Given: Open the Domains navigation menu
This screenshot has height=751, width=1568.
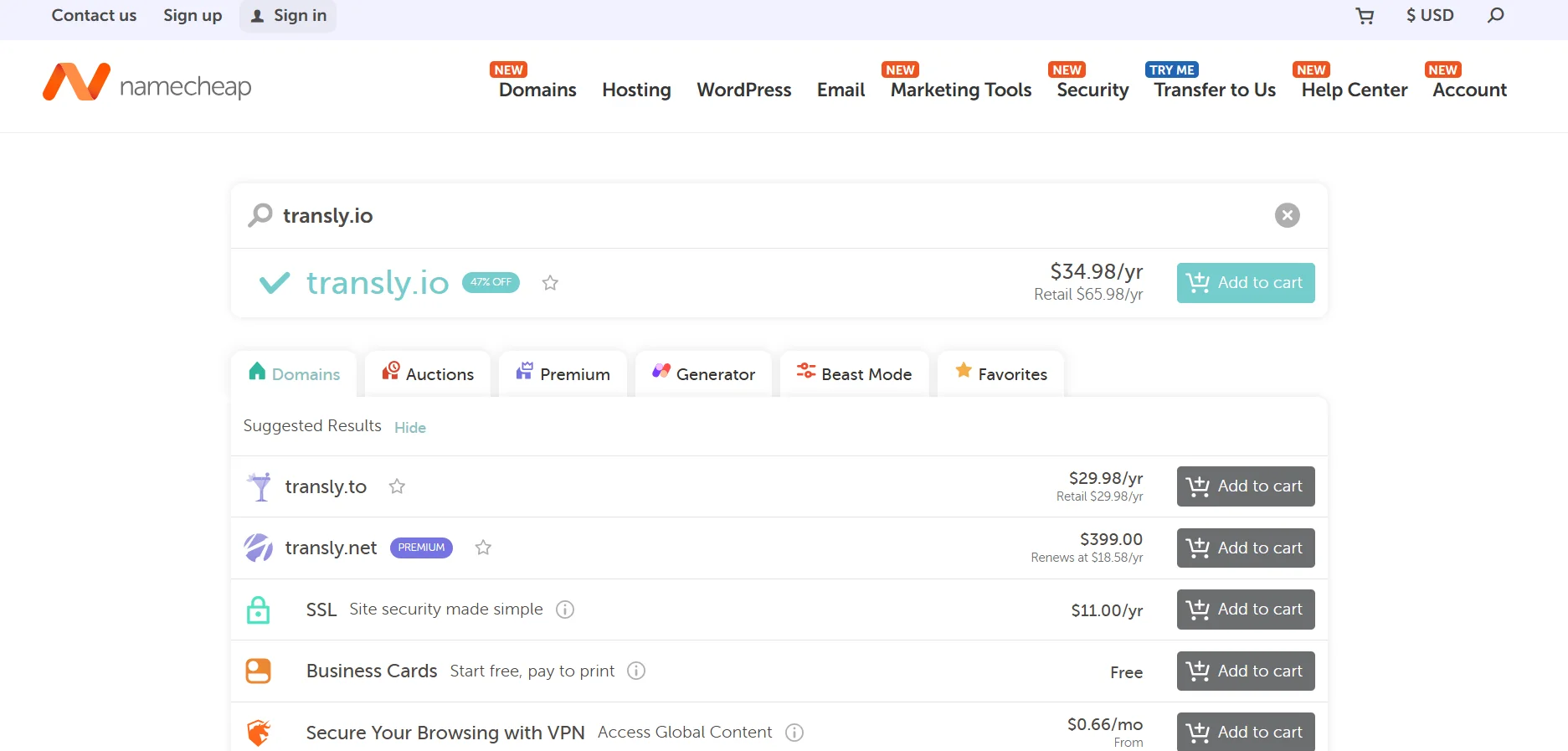Looking at the screenshot, I should coord(537,90).
